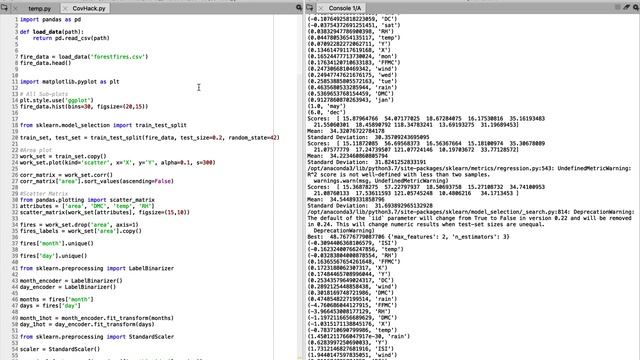The height and width of the screenshot is (360, 640).
Task: Open the editor browse-tabs icon left of temp.py
Action: tap(4, 8)
